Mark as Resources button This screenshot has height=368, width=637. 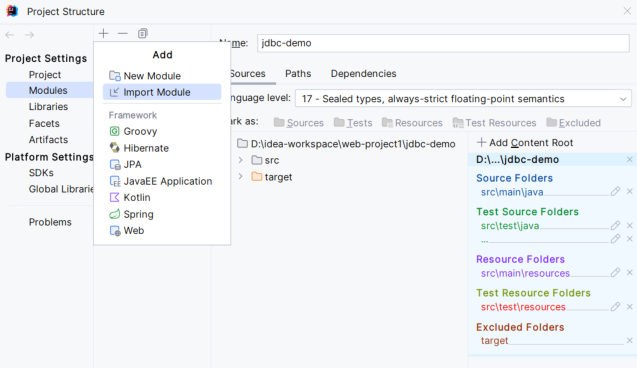pyautogui.click(x=412, y=123)
